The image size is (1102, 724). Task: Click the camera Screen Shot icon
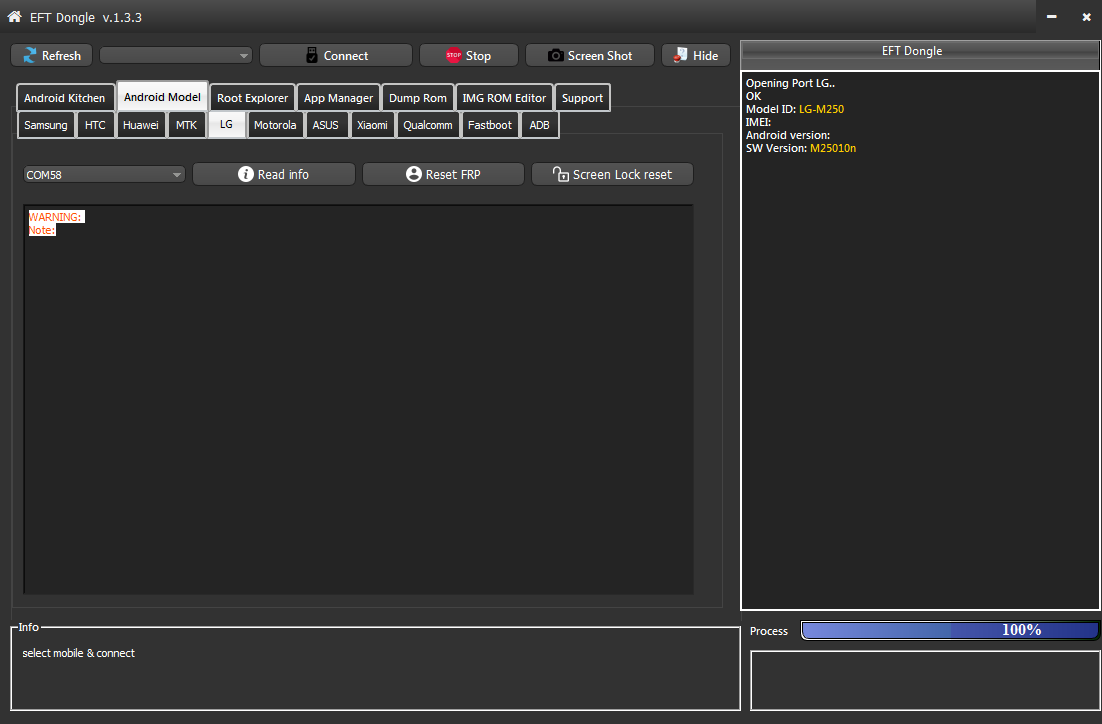pos(555,56)
